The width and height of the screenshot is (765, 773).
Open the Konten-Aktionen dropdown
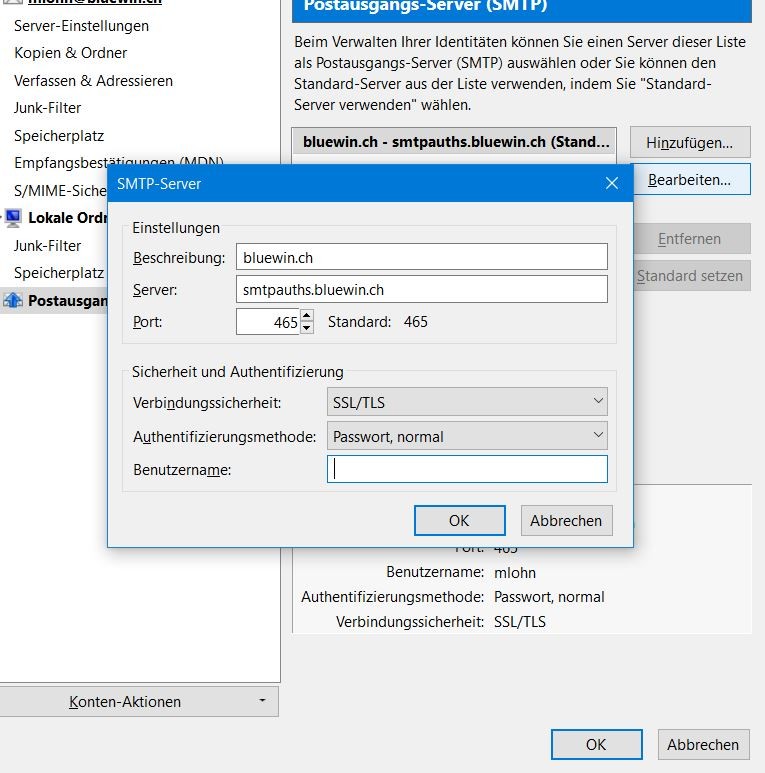139,701
